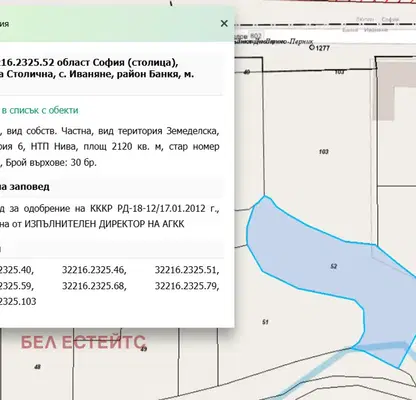Click the partially hidden neighbor ID ending 2325.40
Screen dimensions: 416x400
pos(17,270)
